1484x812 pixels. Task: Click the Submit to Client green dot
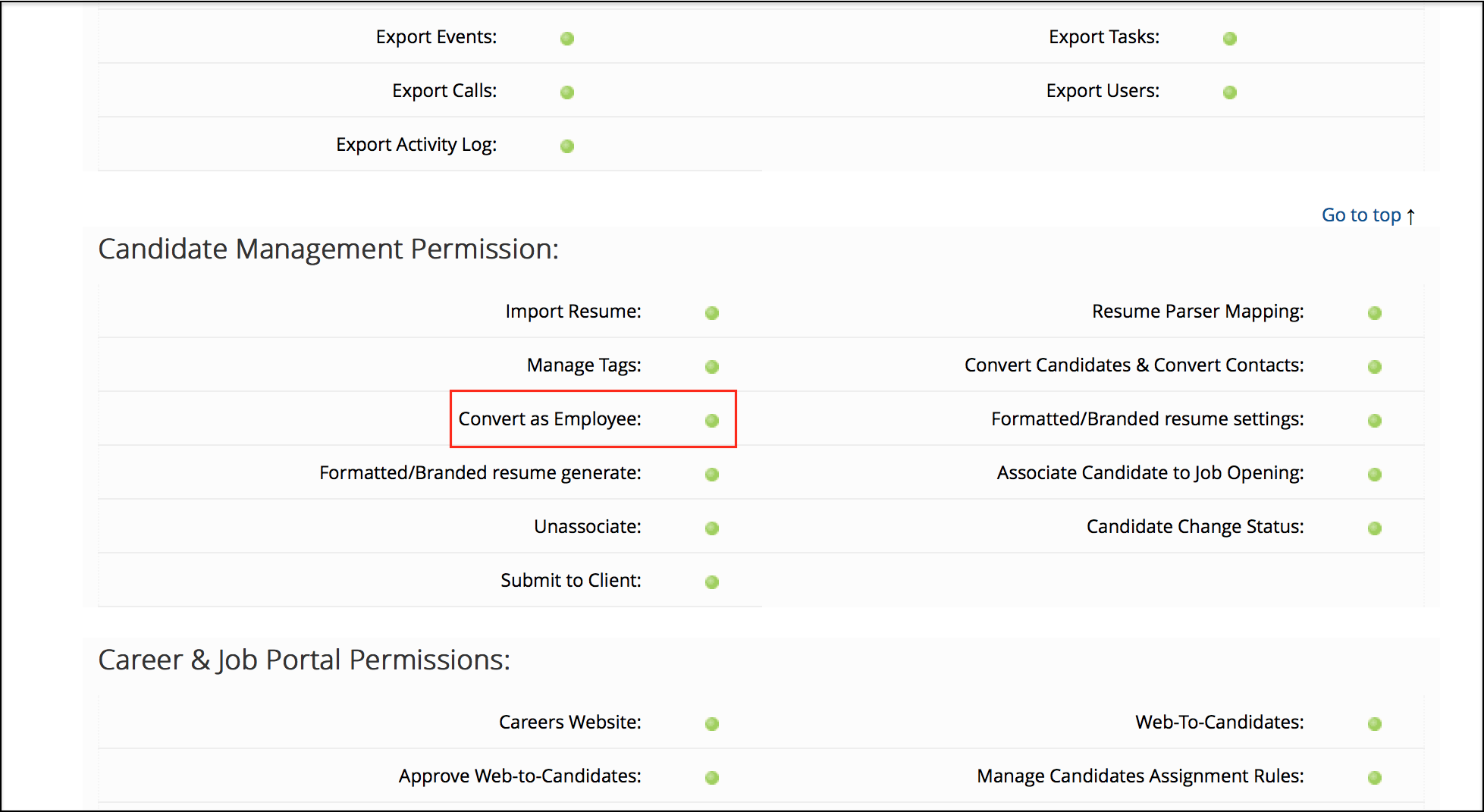pyautogui.click(x=712, y=582)
